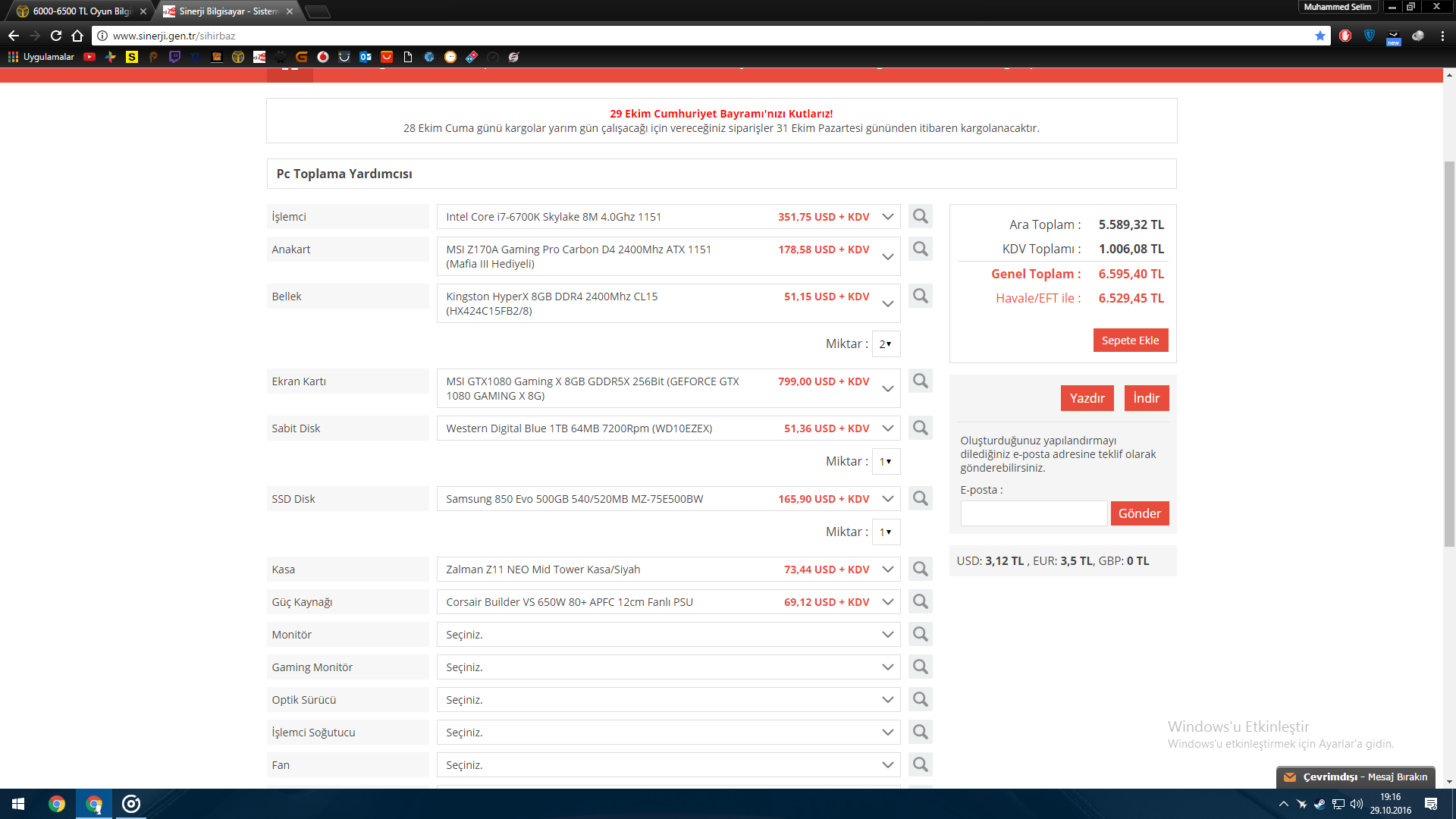Open SSD Disk Miktar quantity dropdown

[886, 532]
